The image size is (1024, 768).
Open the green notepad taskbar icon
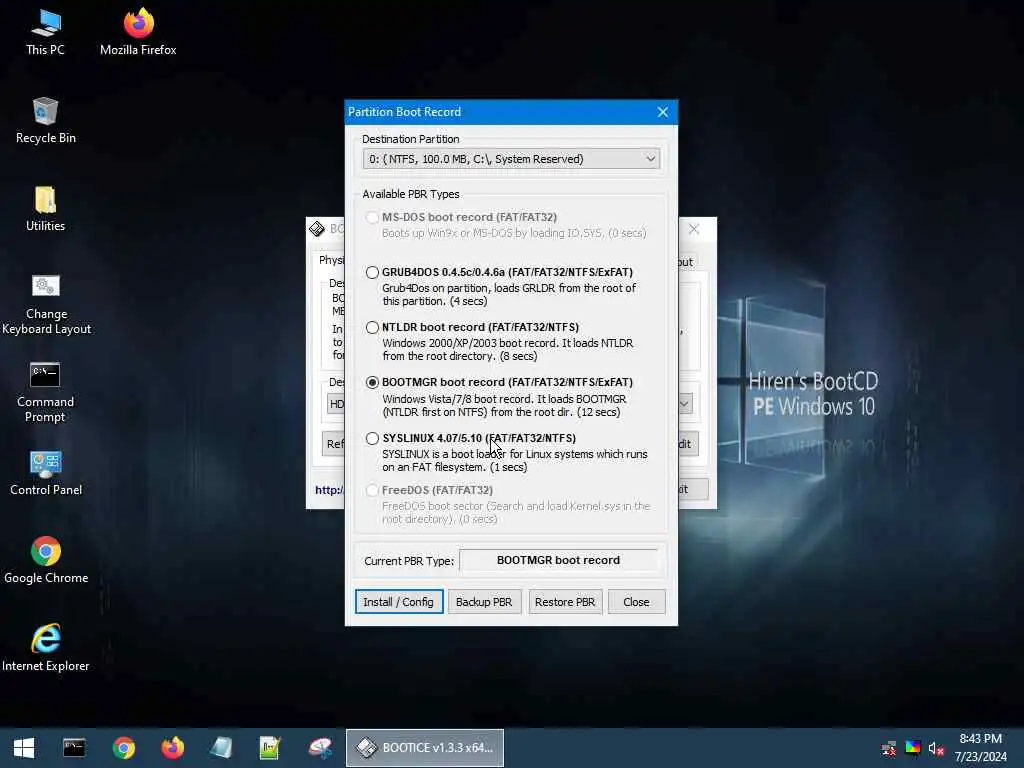pos(270,748)
